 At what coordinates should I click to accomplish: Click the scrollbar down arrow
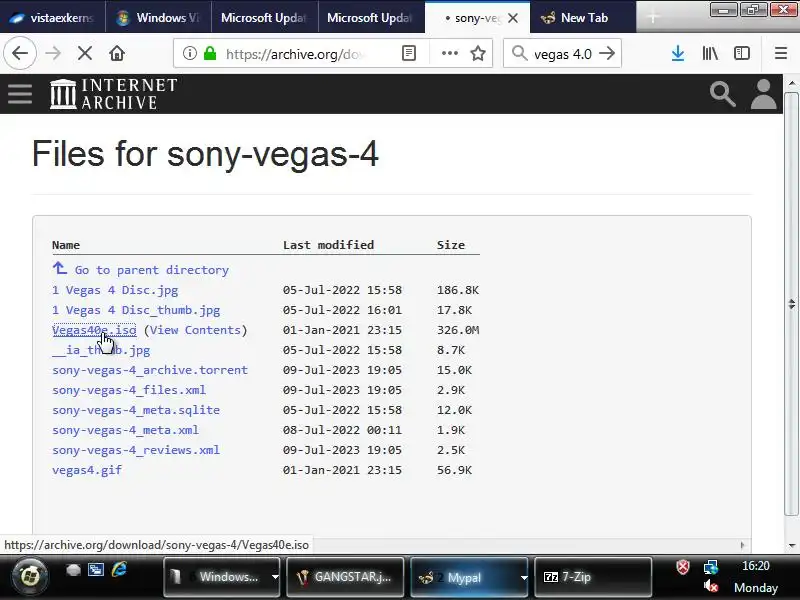(x=791, y=545)
